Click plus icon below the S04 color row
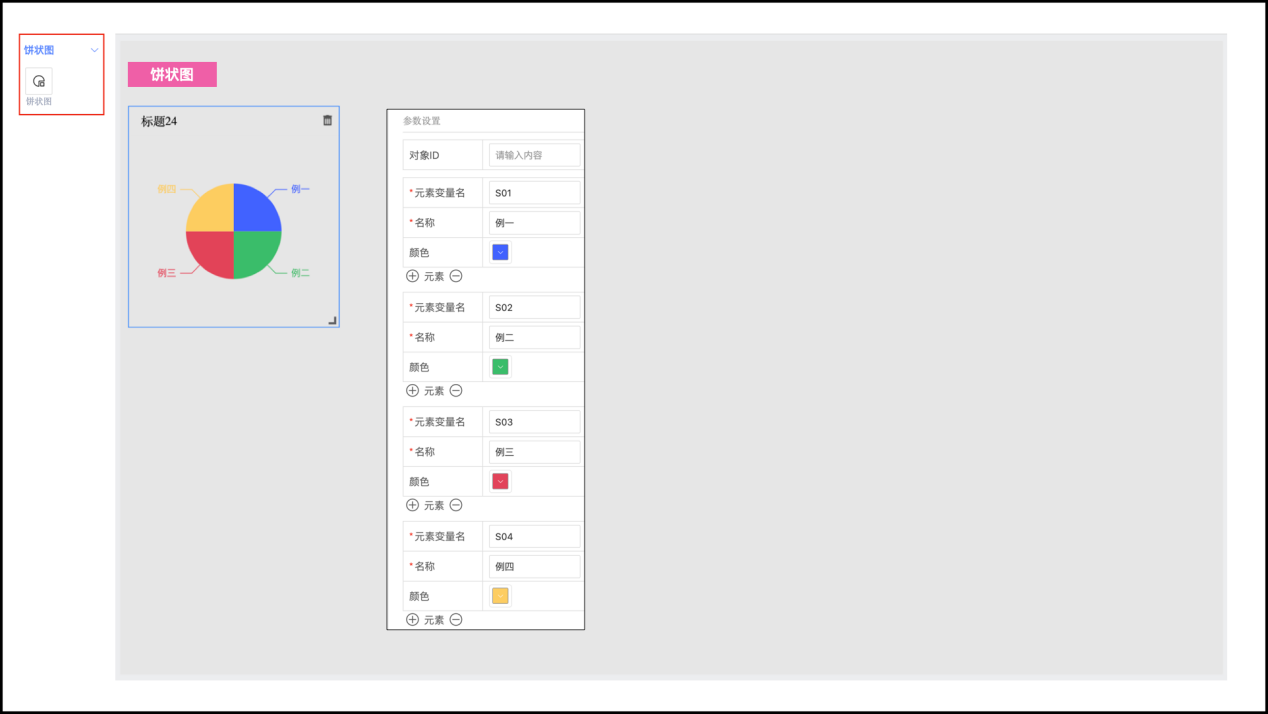This screenshot has height=714, width=1268. [412, 620]
